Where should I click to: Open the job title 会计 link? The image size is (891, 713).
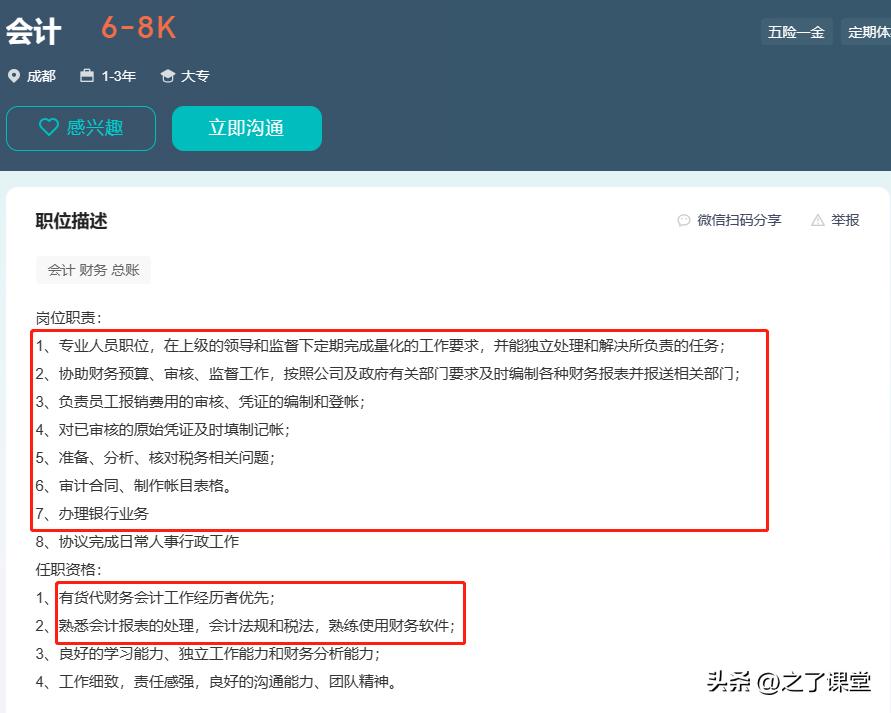(33, 30)
